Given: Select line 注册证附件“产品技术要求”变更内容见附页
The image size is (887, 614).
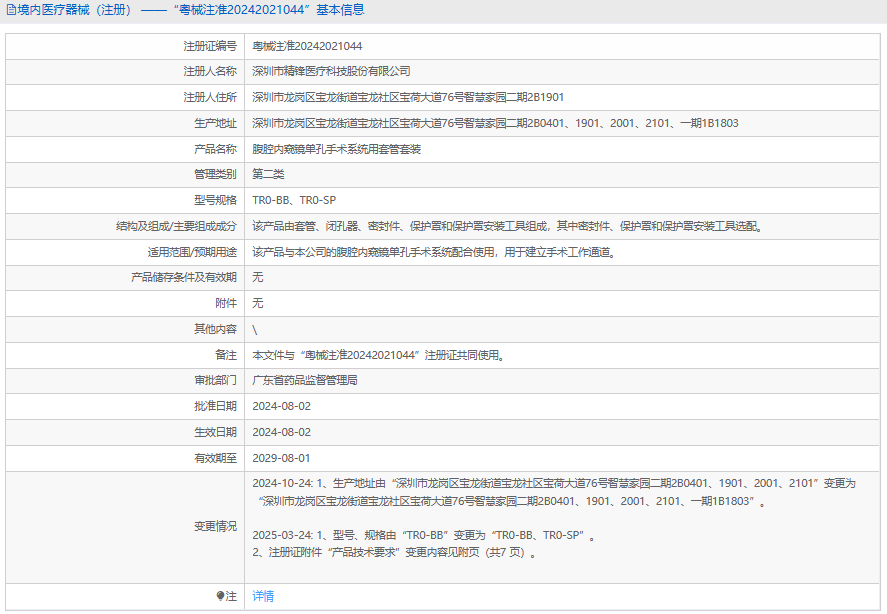Looking at the screenshot, I should click(x=395, y=552).
